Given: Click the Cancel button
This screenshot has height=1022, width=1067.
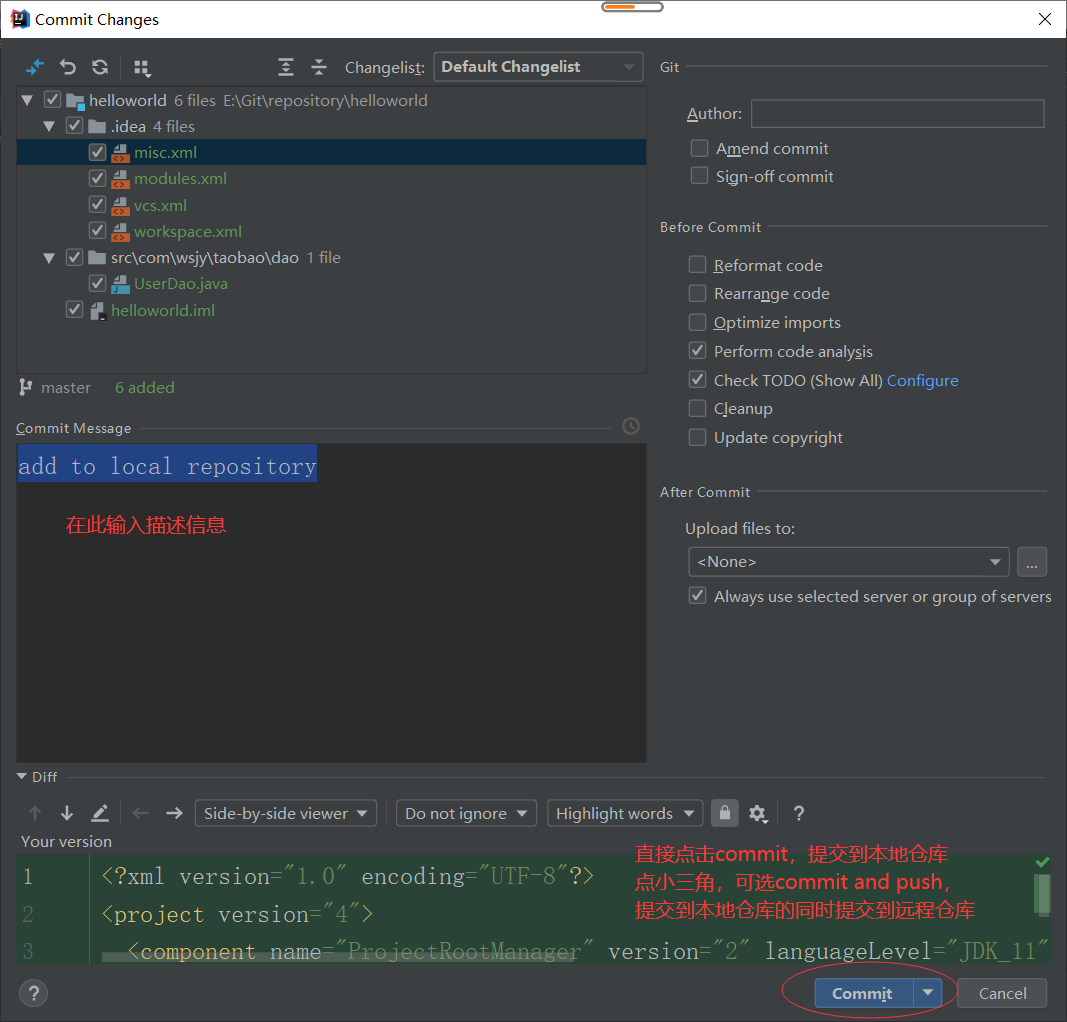Looking at the screenshot, I should pyautogui.click(x=1002, y=993).
